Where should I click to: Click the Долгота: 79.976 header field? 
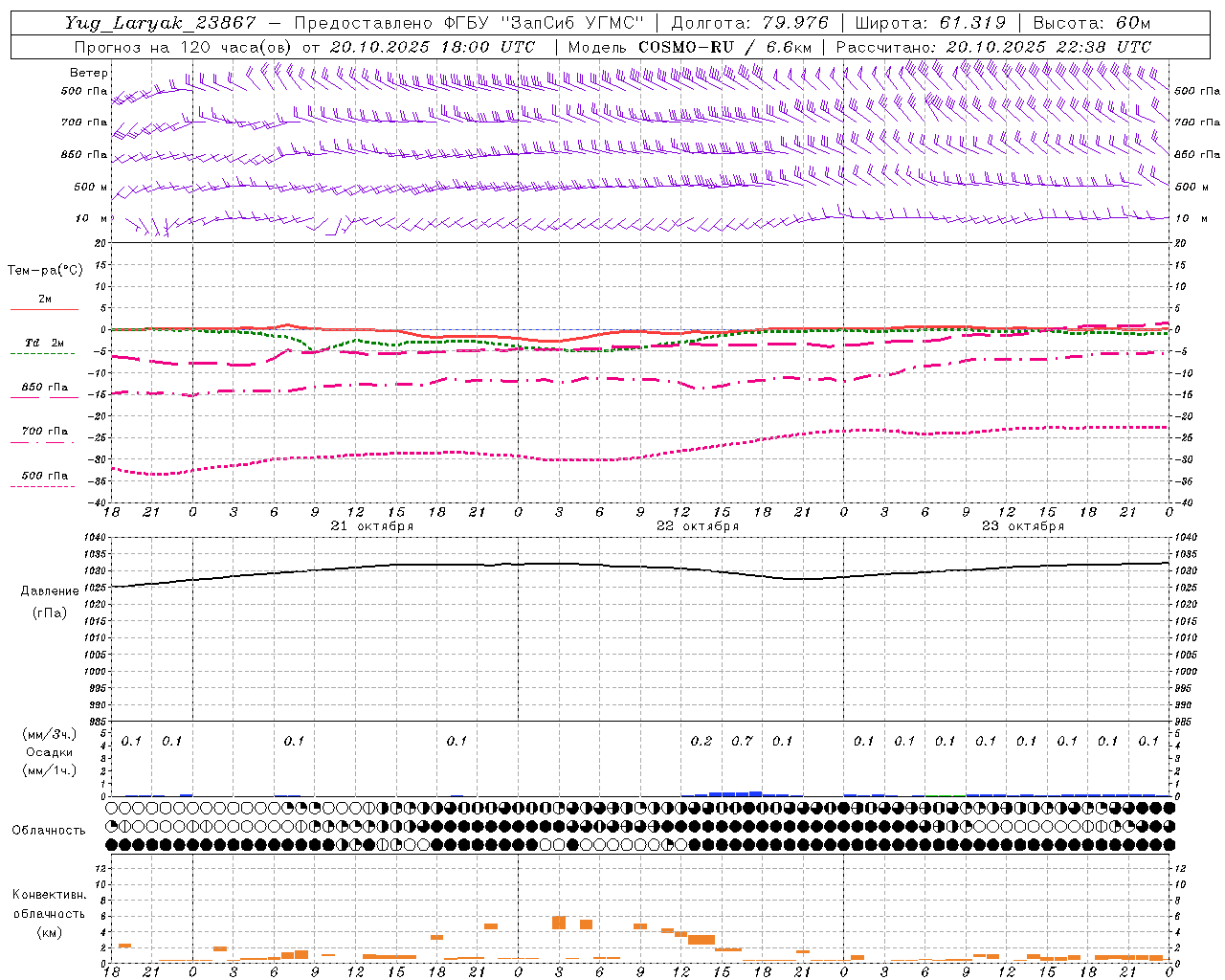[749, 23]
